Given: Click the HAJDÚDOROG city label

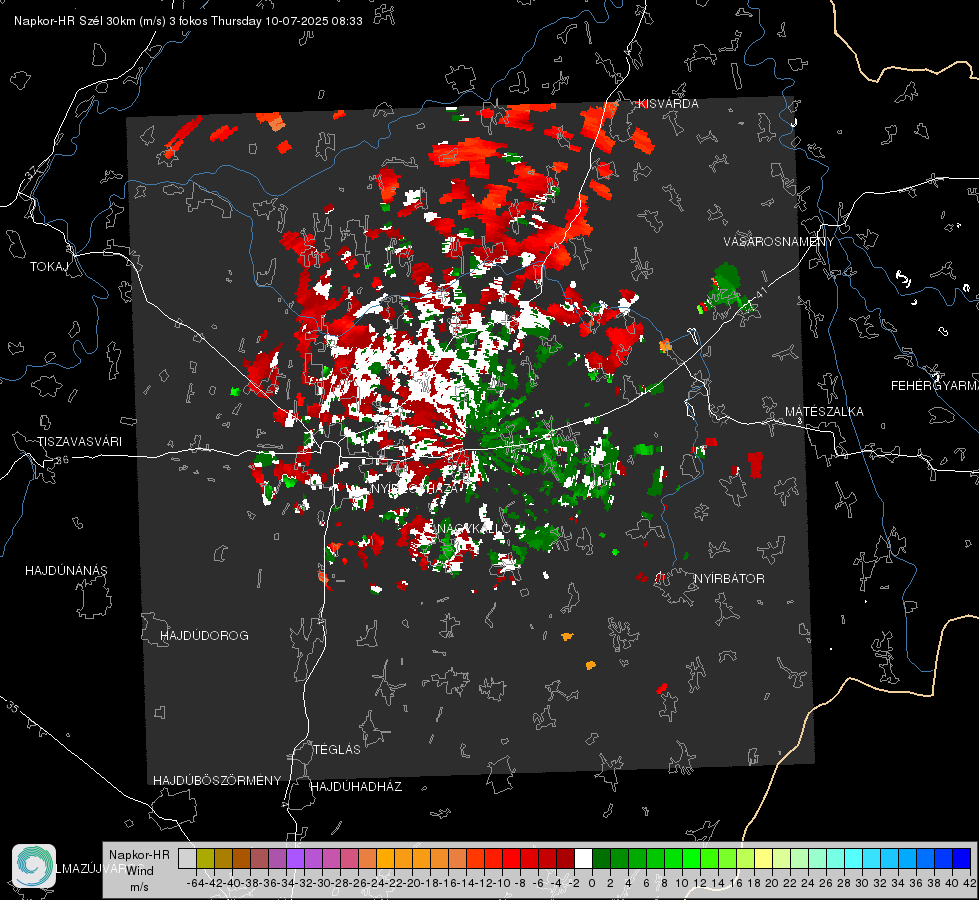Looking at the screenshot, I should (204, 635).
